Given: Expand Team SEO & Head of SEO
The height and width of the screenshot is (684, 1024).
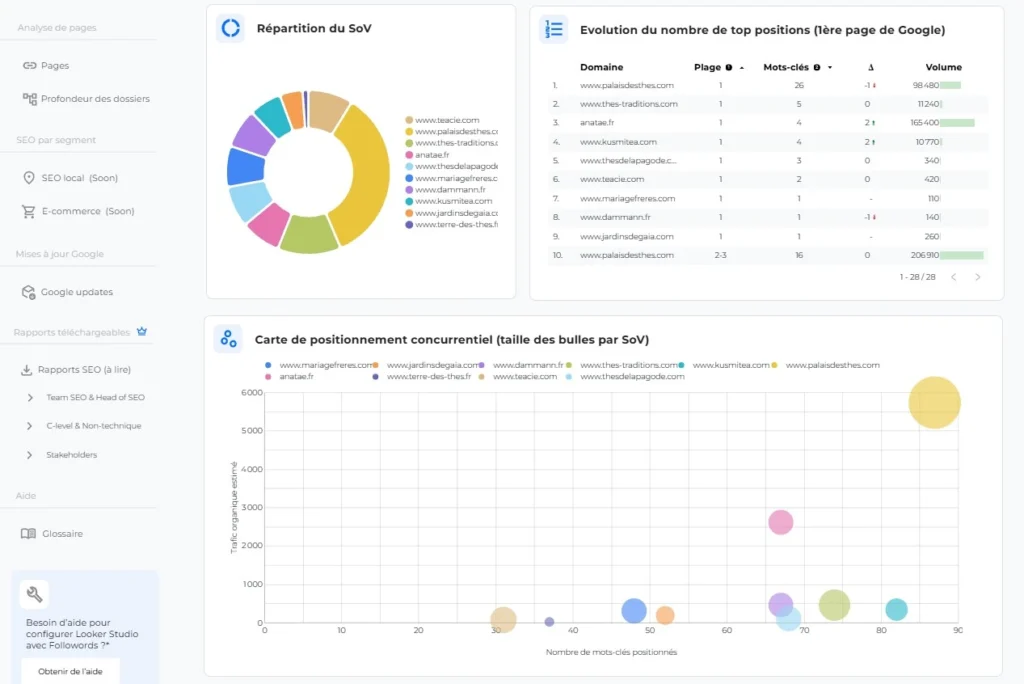Looking at the screenshot, I should coord(31,398).
